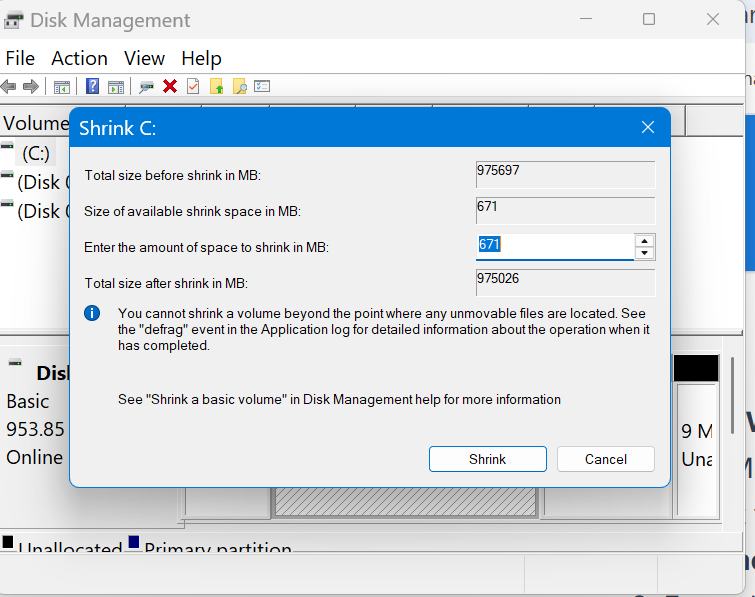
Task: Click the vertical scrollbar in disk pane
Action: coord(732,395)
